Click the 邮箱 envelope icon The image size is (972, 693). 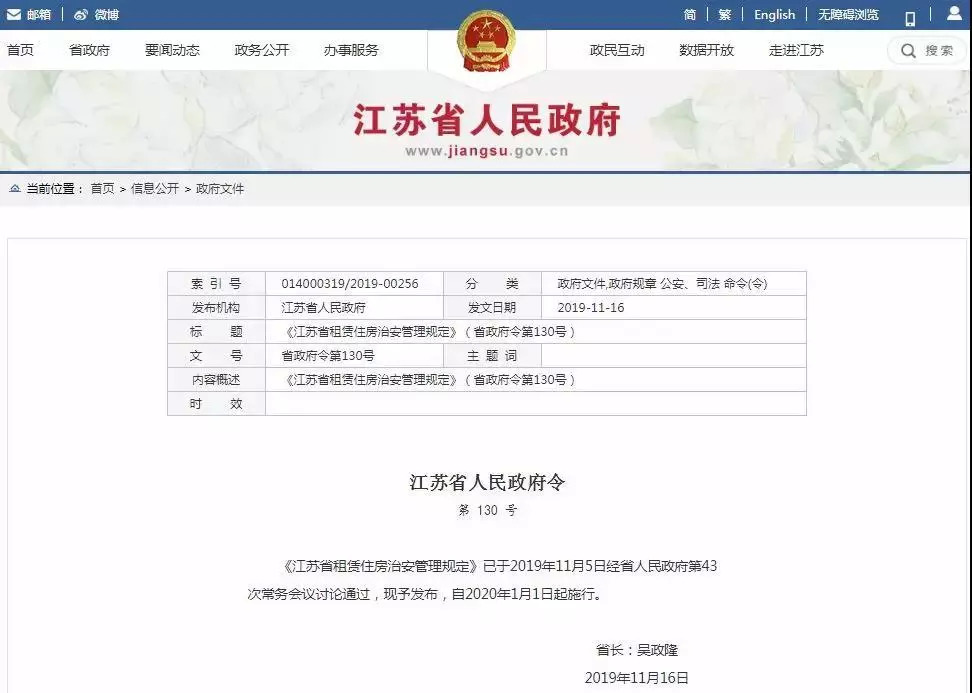pos(14,15)
